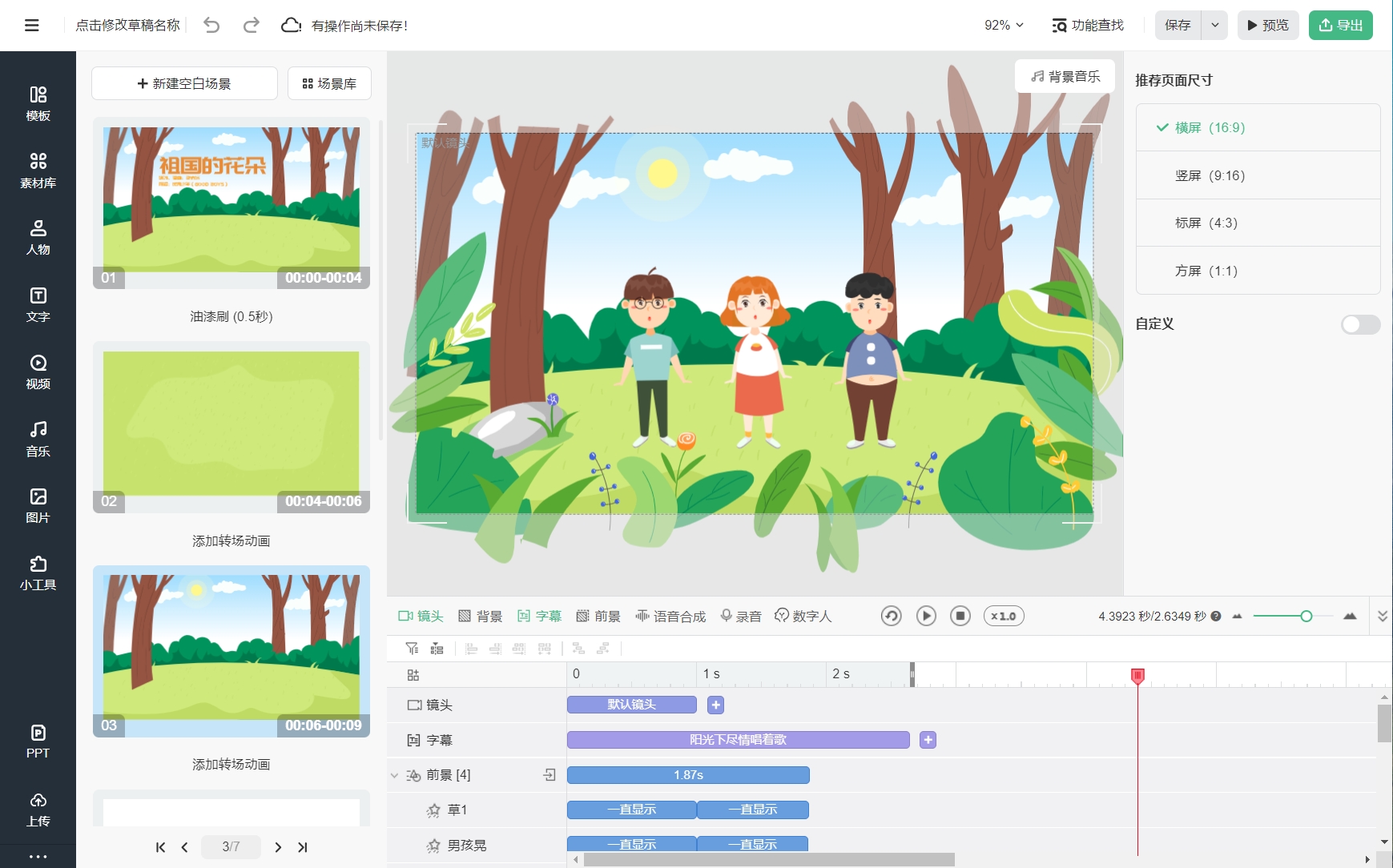Switch to the 录音 recording tab
The width and height of the screenshot is (1393, 868).
740,616
